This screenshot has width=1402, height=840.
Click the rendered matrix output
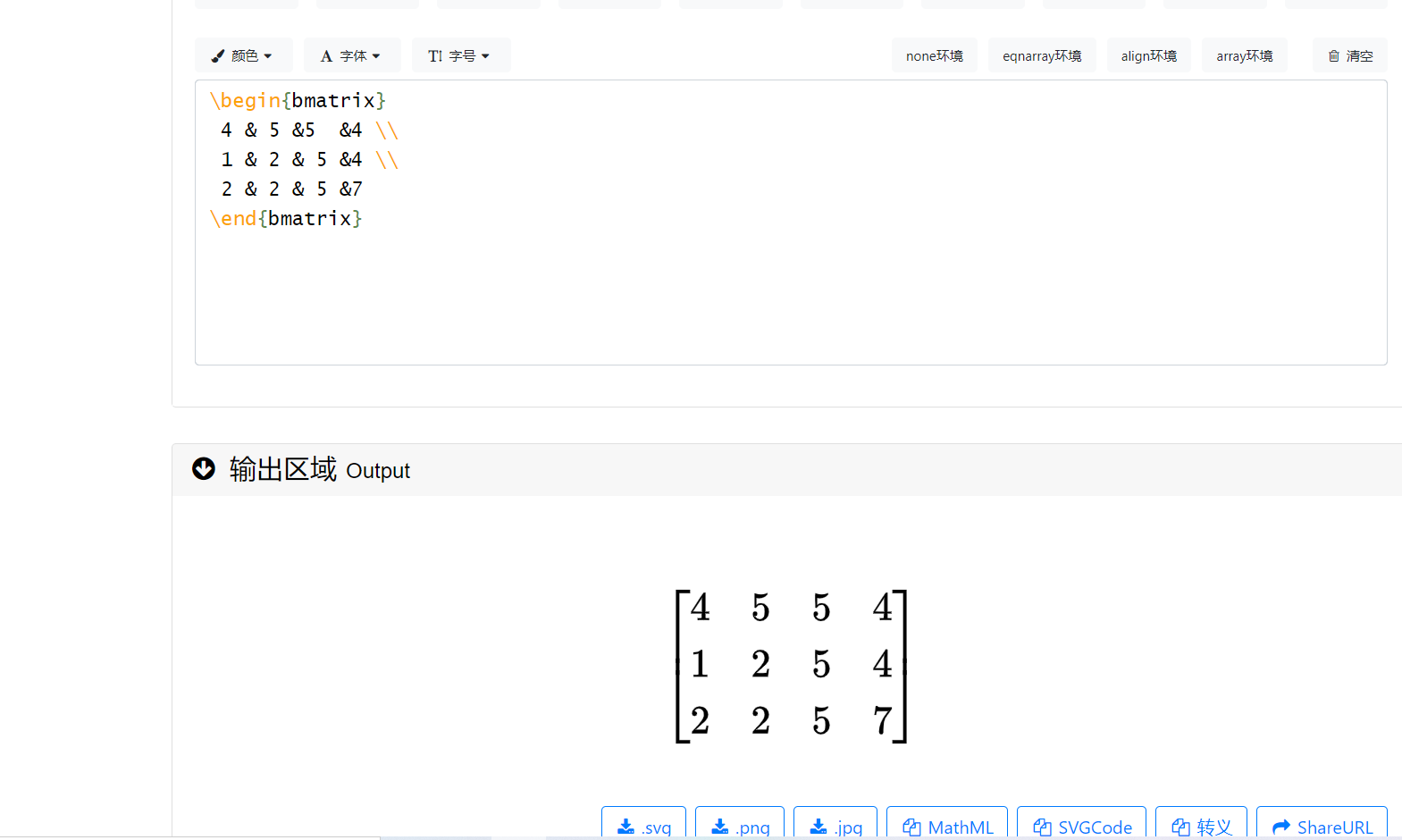click(x=791, y=666)
